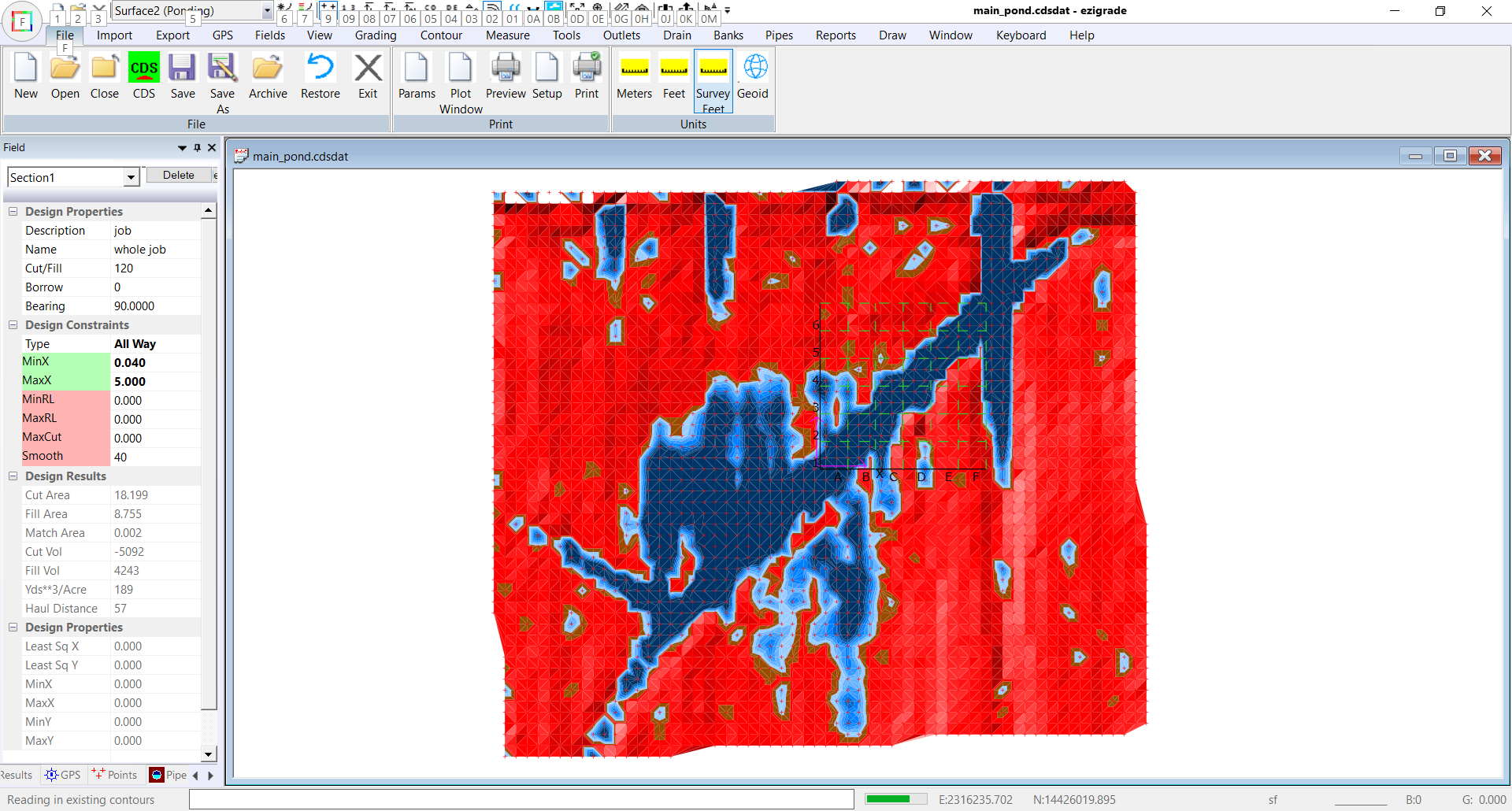
Task: Open the CDS icon in File group
Action: [143, 69]
